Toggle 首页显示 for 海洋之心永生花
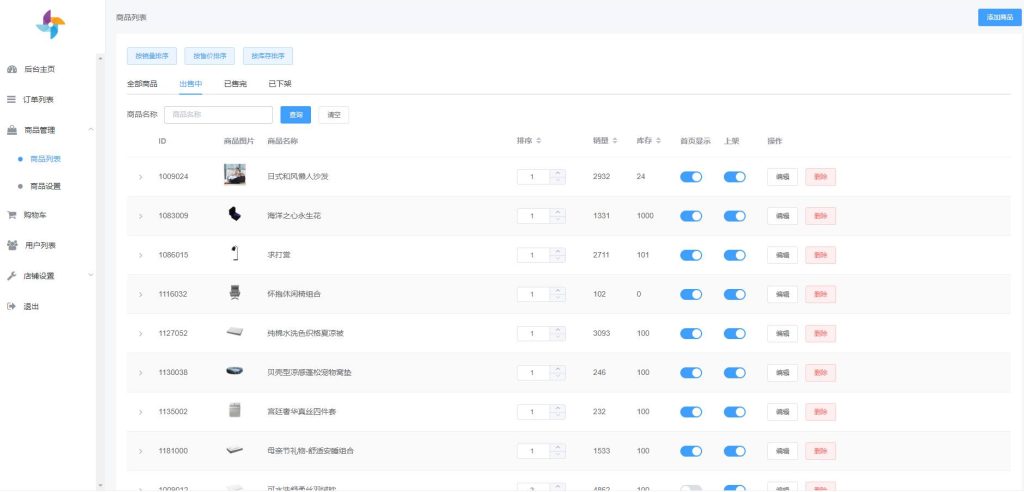 point(691,216)
